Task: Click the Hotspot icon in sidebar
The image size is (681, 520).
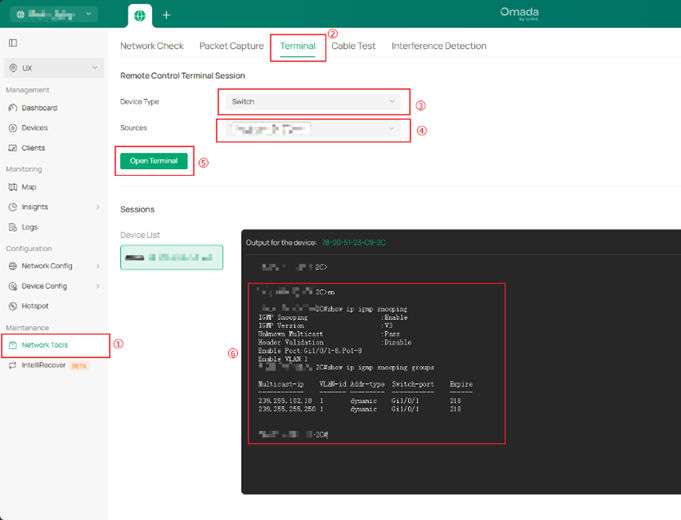Action: click(x=13, y=306)
